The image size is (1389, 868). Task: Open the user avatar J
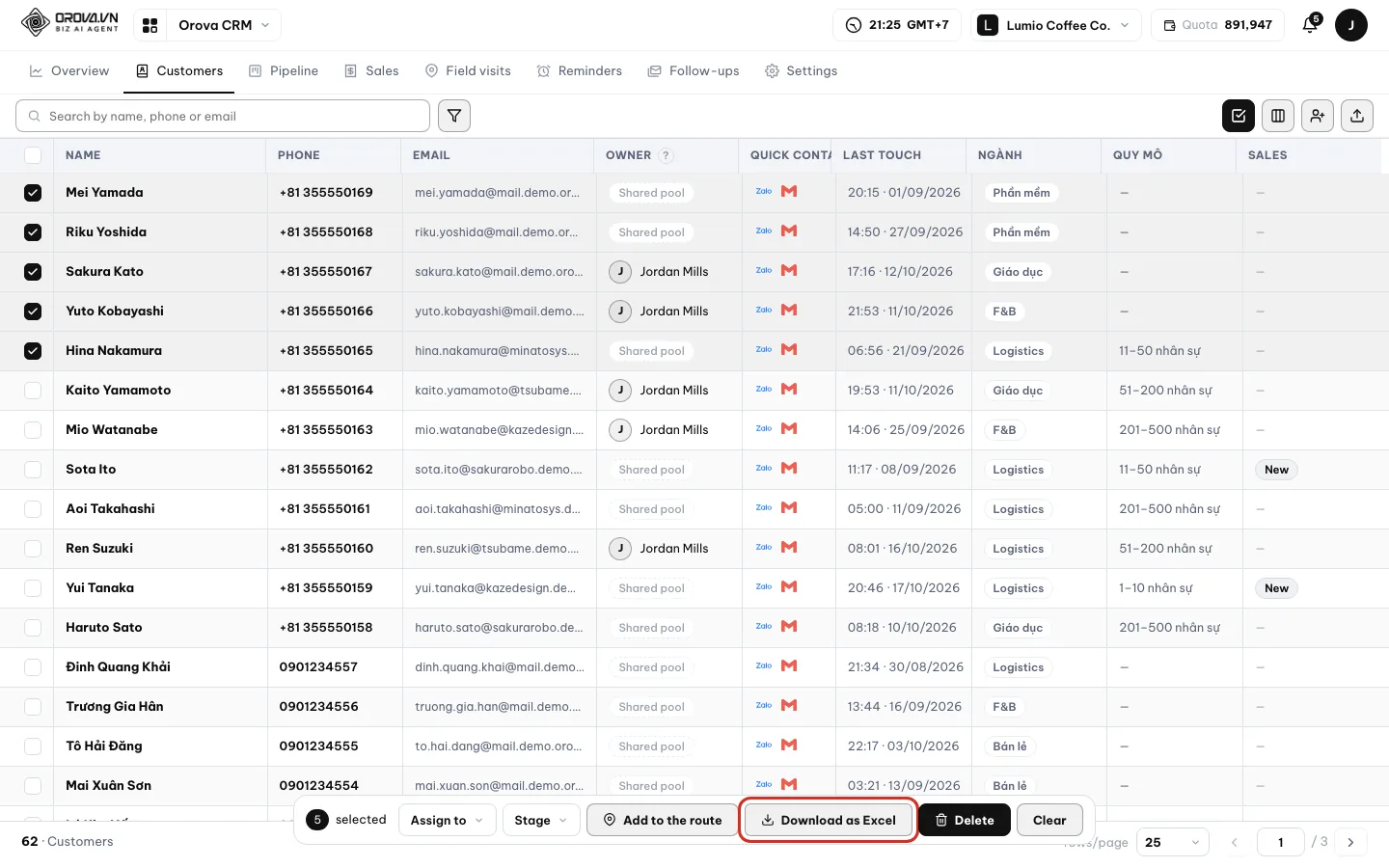[x=1351, y=25]
